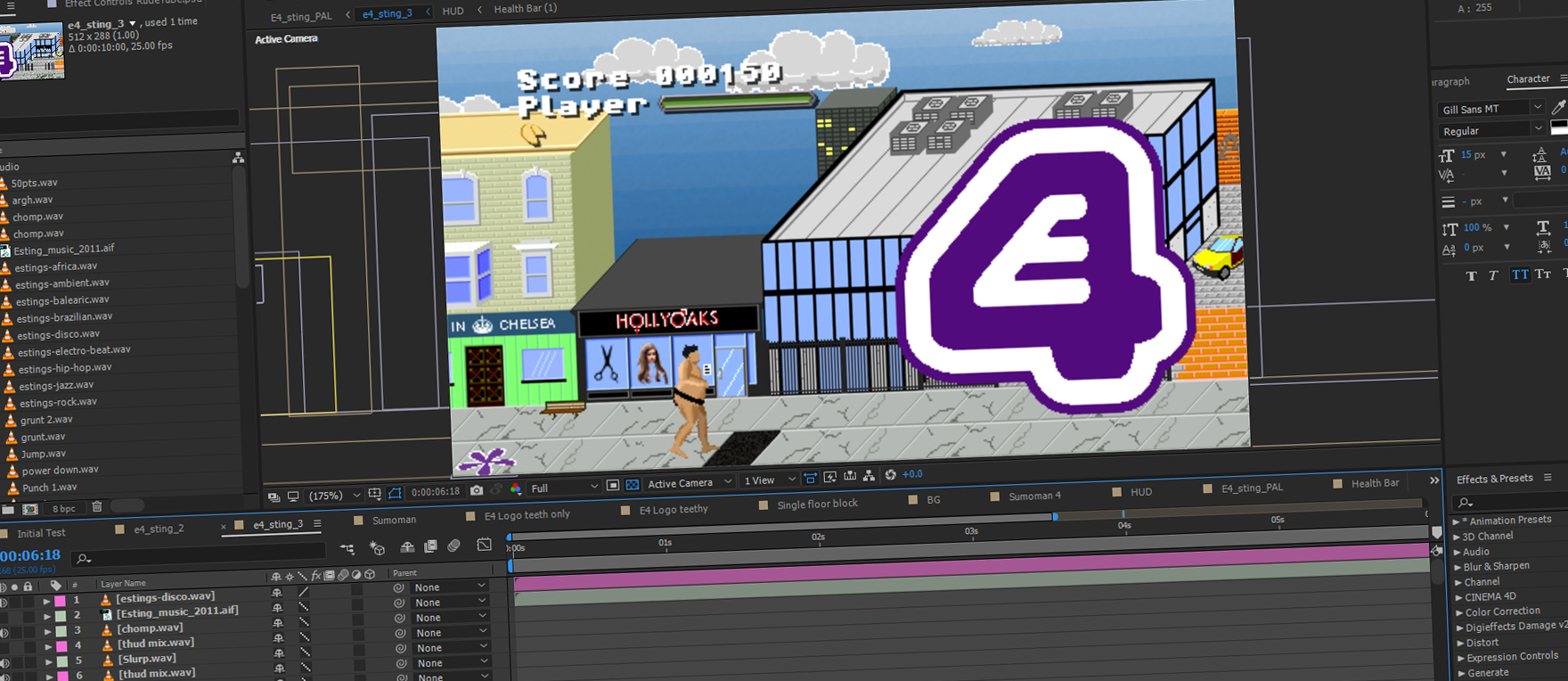This screenshot has height=681, width=1568.
Task: Open the timeline icon in viewer footer
Action: 850,477
